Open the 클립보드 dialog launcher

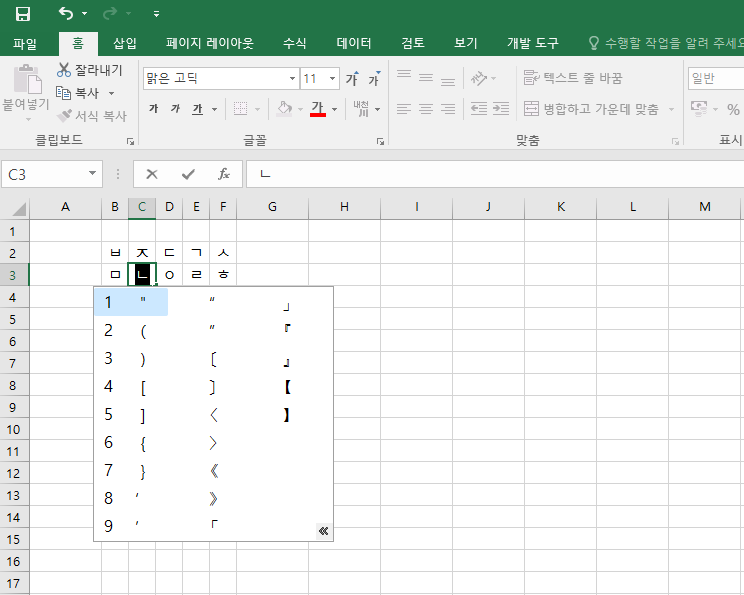130,141
